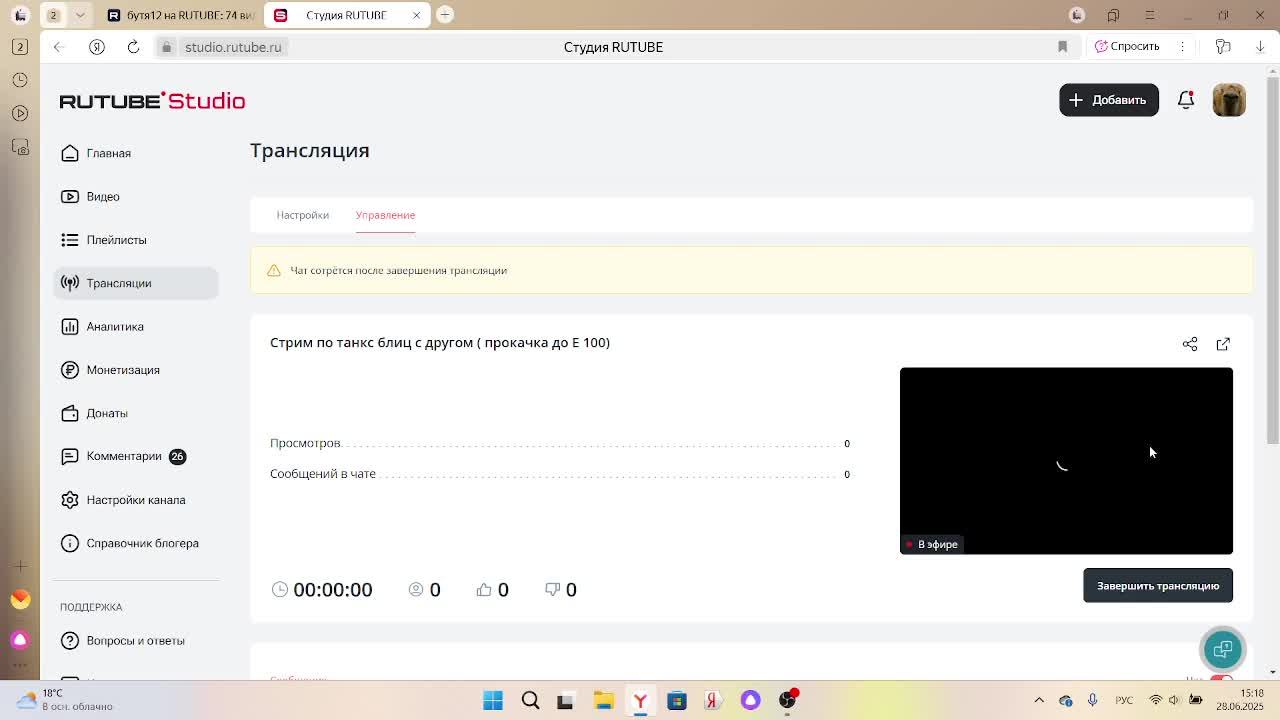Image resolution: width=1280 pixels, height=720 pixels.
Task: Click the stream title text
Action: (440, 342)
